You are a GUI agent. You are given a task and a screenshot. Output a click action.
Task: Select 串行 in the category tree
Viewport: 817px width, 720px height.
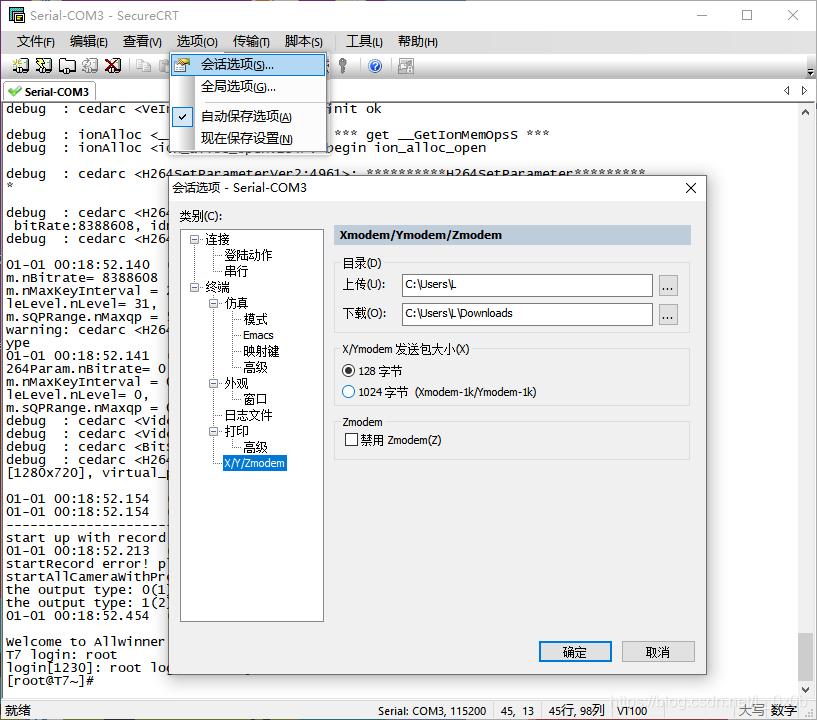point(236,271)
